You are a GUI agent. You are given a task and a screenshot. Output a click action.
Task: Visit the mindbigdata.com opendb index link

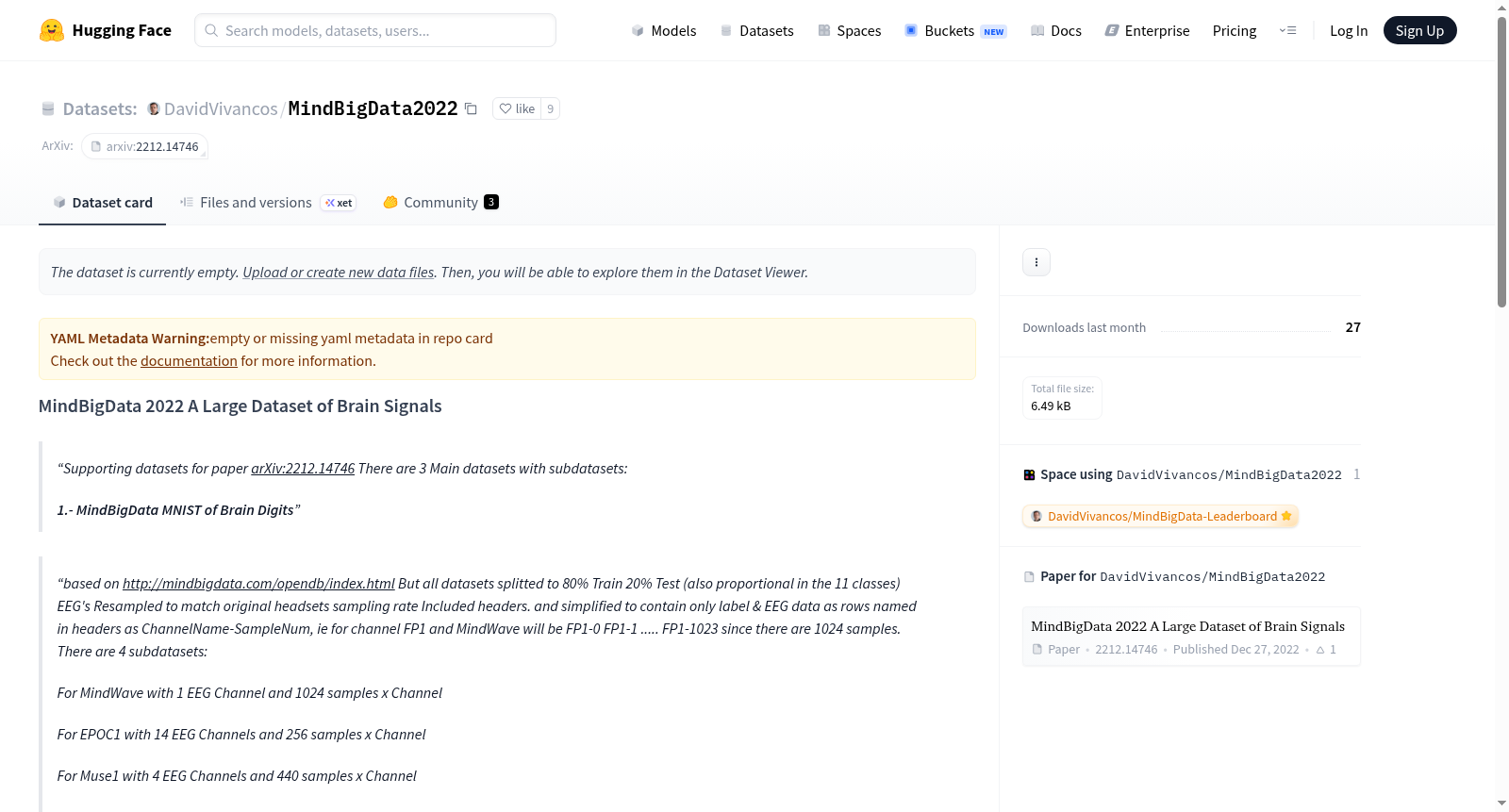[258, 584]
